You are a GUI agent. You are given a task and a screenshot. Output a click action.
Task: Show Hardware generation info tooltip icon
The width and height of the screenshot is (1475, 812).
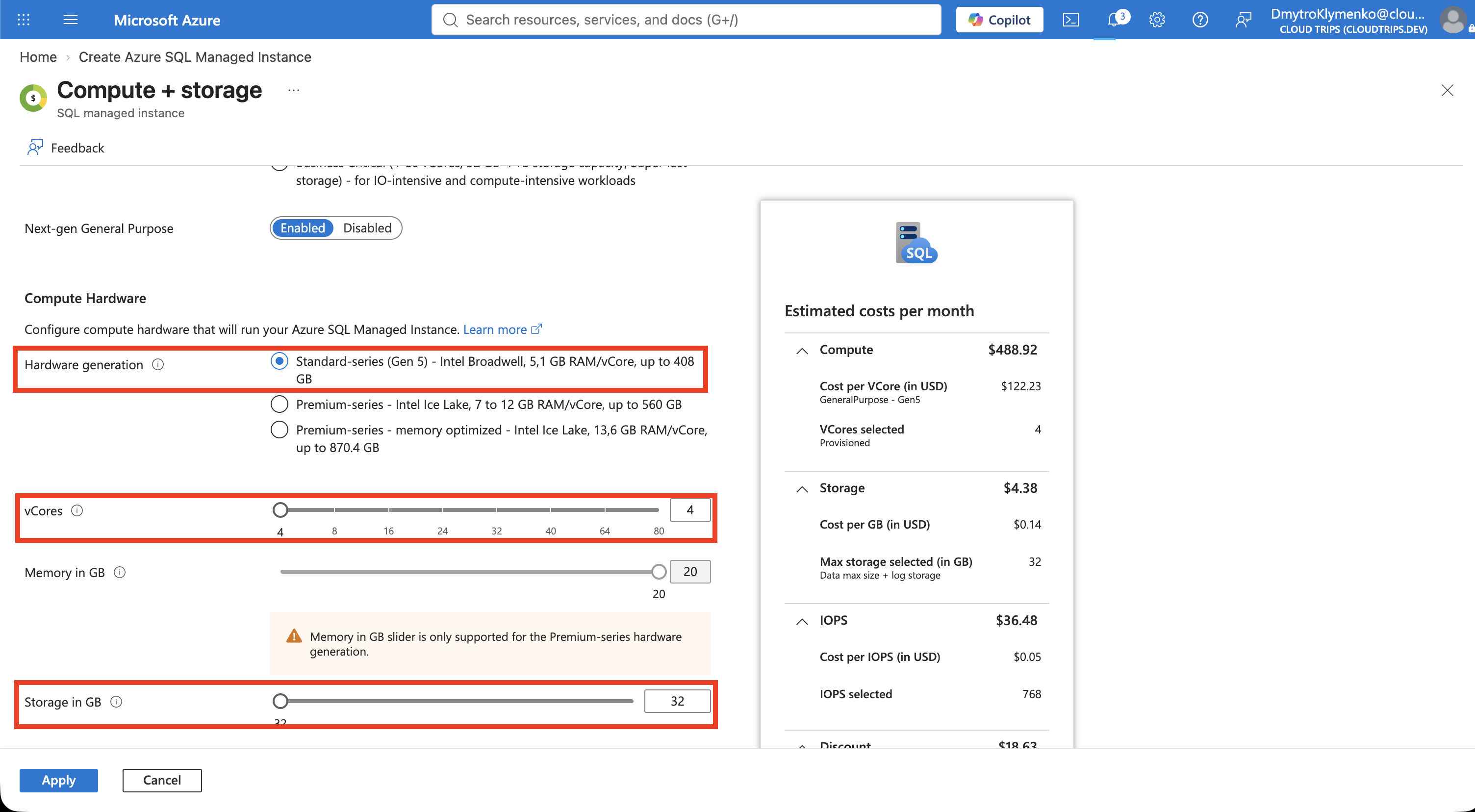point(158,364)
